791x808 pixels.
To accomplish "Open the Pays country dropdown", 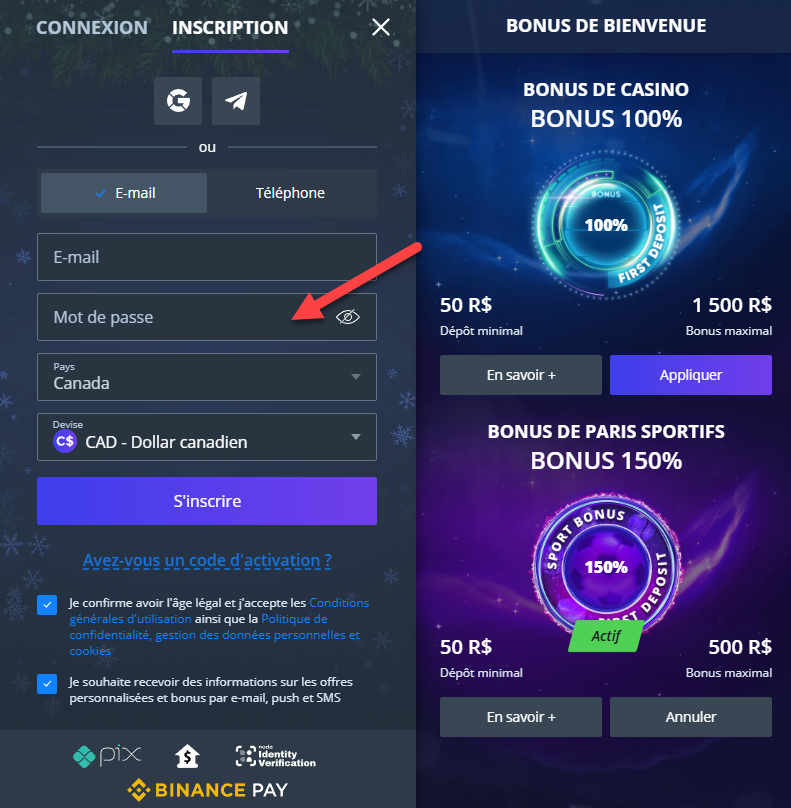I will point(207,377).
